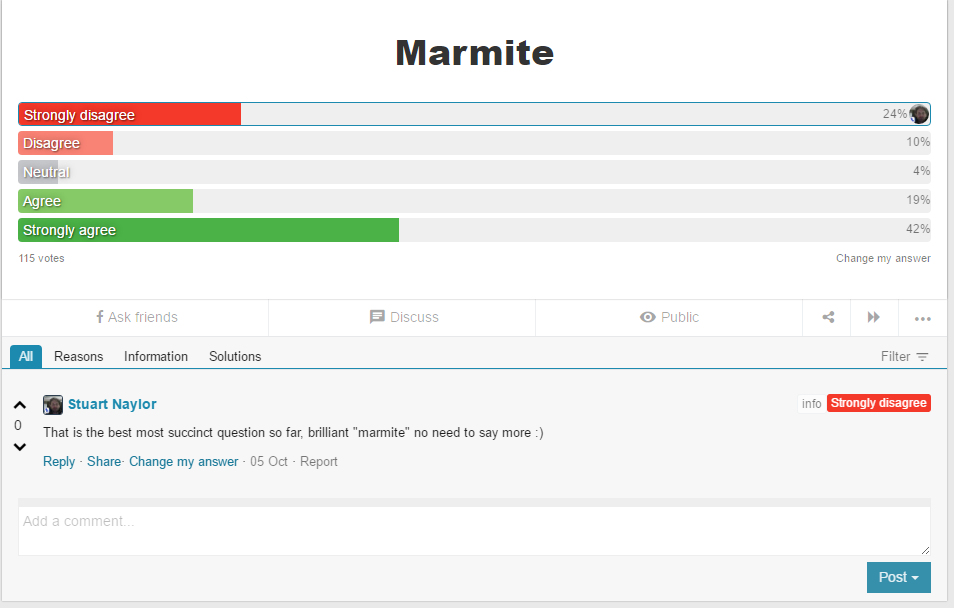This screenshot has width=954, height=610.
Task: Toggle the Public visibility setting
Action: point(669,317)
